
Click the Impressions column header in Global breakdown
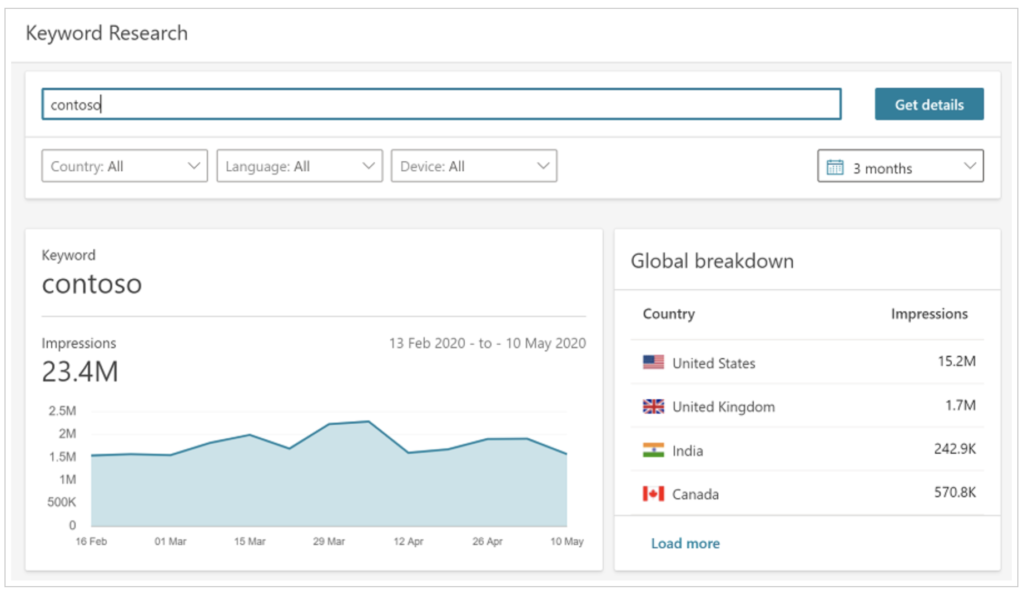pyautogui.click(x=929, y=314)
